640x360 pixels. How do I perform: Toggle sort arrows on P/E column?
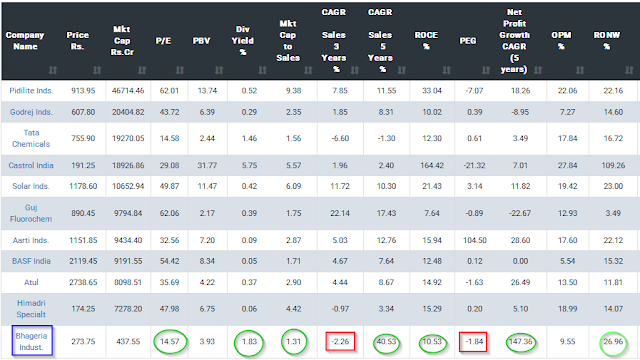(x=180, y=70)
